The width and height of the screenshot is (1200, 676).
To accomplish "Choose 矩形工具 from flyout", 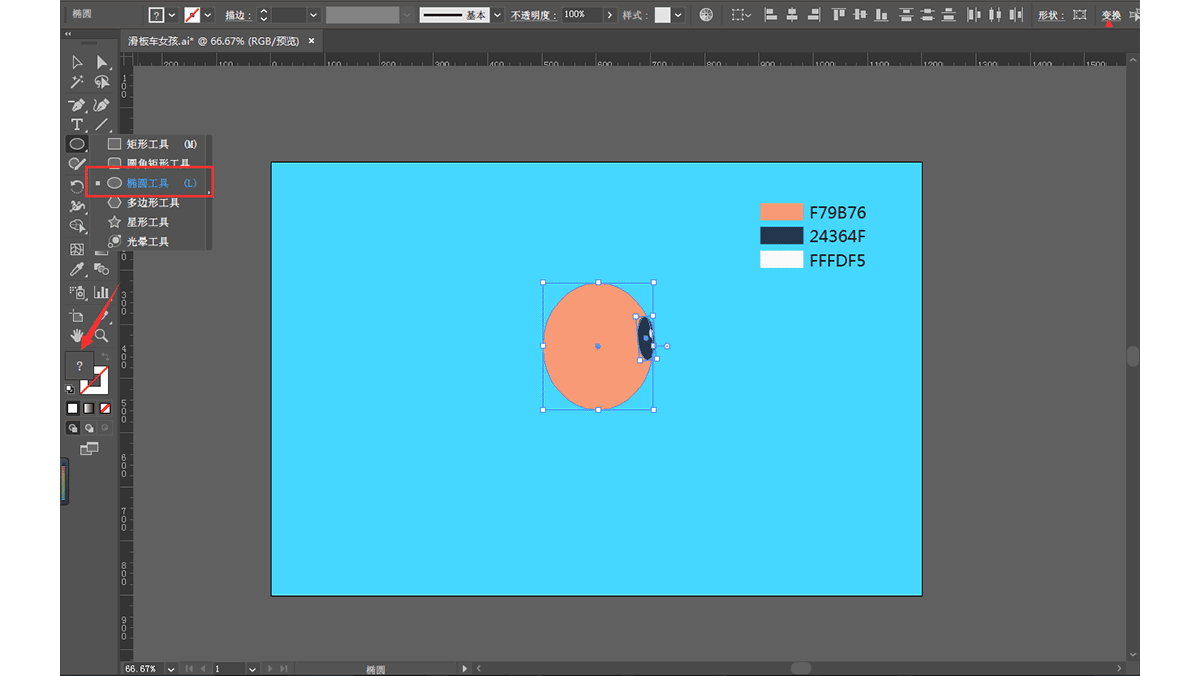I will point(151,144).
